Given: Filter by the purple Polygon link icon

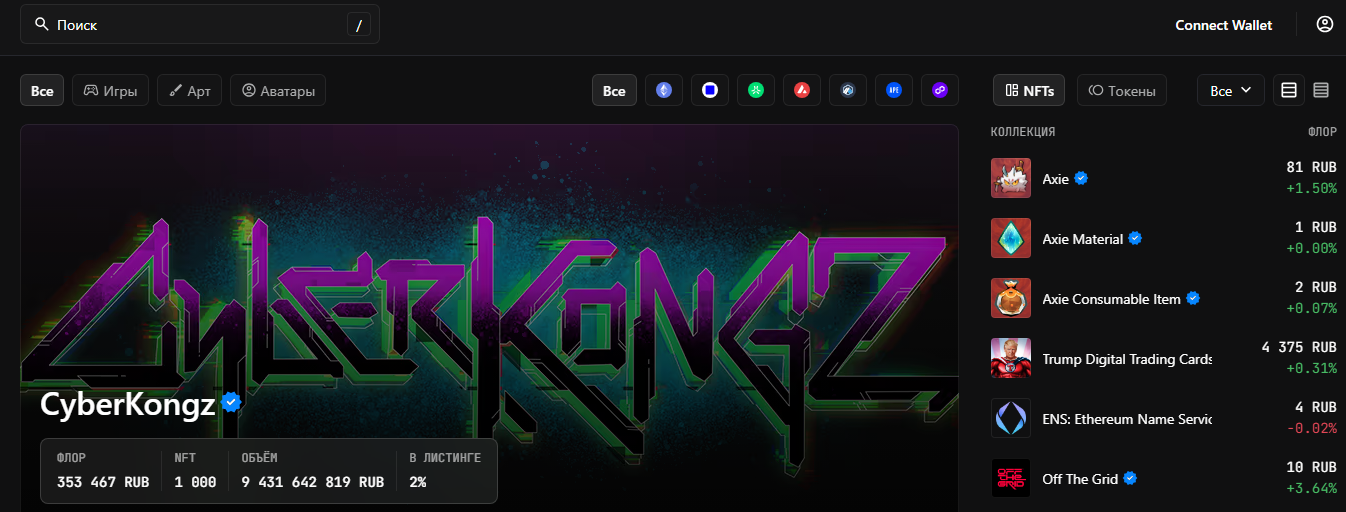Looking at the screenshot, I should pyautogui.click(x=940, y=90).
